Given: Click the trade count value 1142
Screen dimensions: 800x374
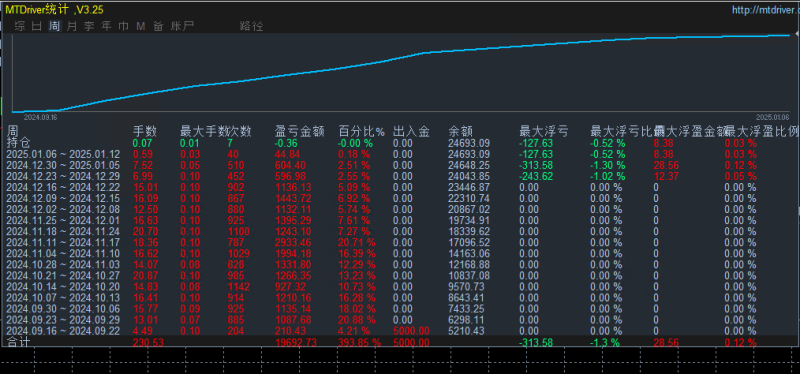Looking at the screenshot, I should pyautogui.click(x=239, y=286).
